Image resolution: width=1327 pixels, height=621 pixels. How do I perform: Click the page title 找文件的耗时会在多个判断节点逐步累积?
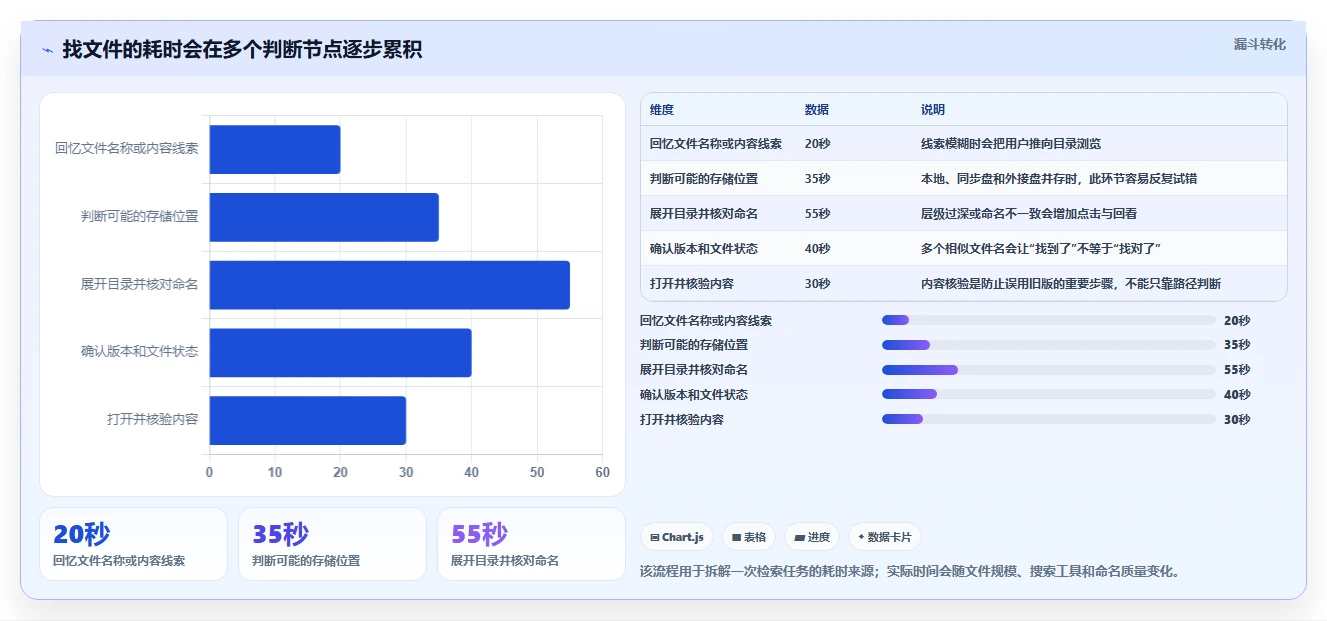242,49
